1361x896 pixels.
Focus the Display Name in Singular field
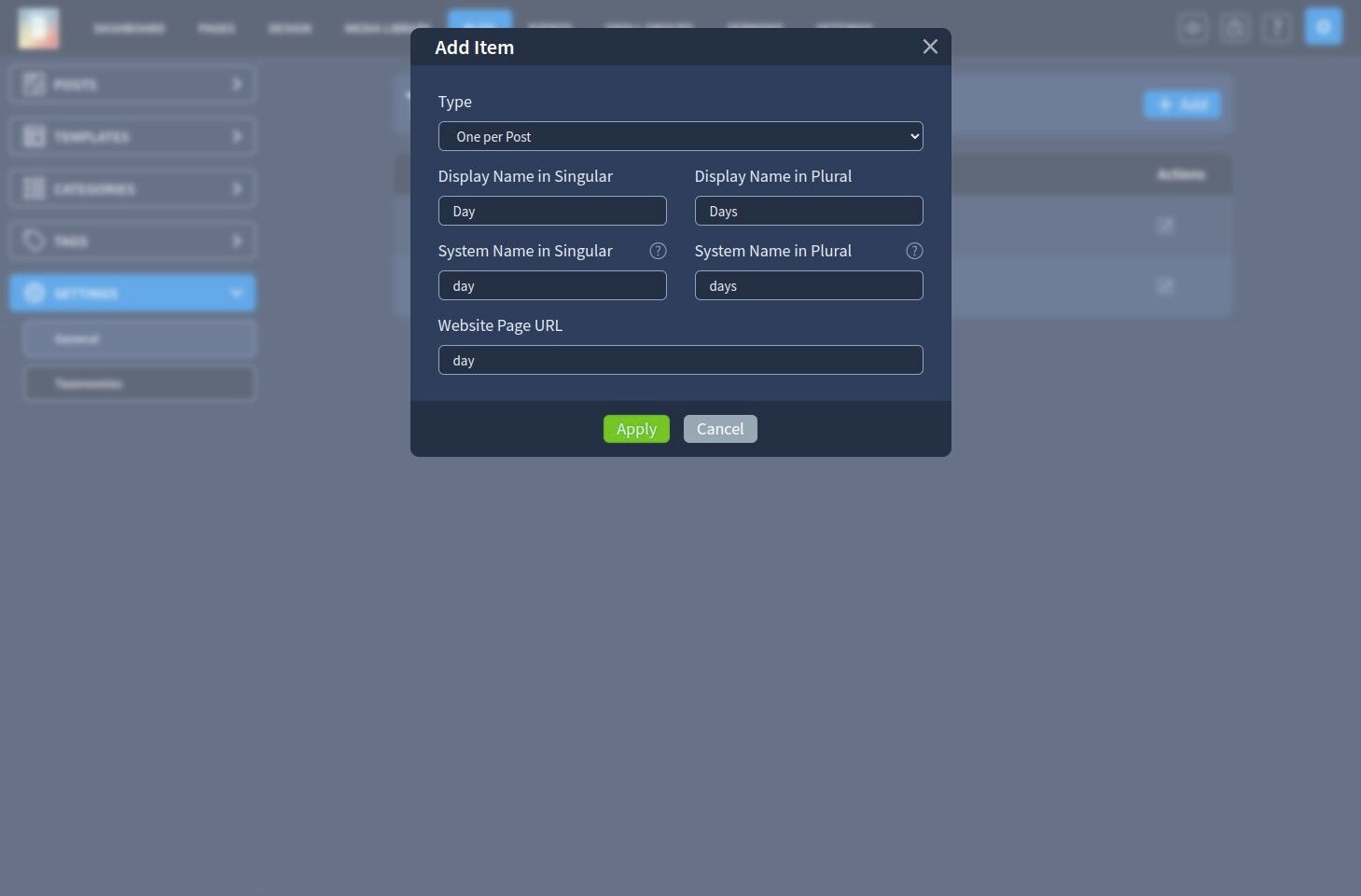[552, 211]
